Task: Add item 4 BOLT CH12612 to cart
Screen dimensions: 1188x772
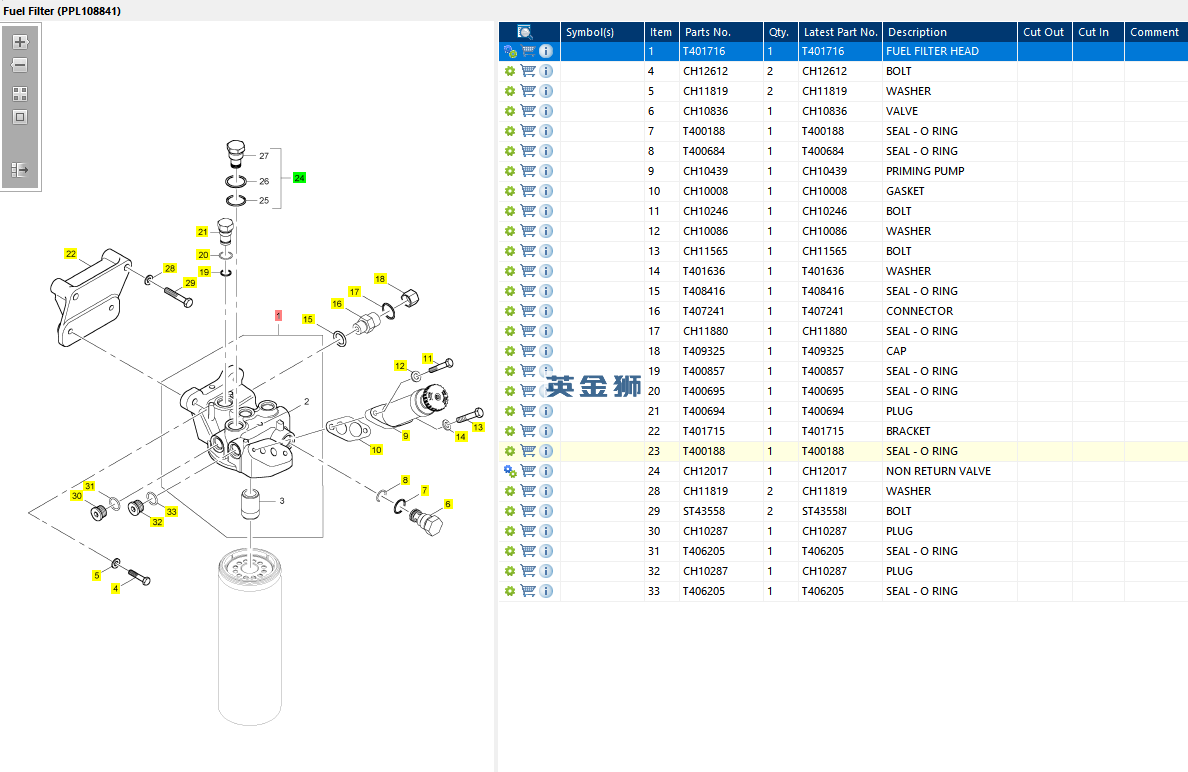Action: coord(528,71)
